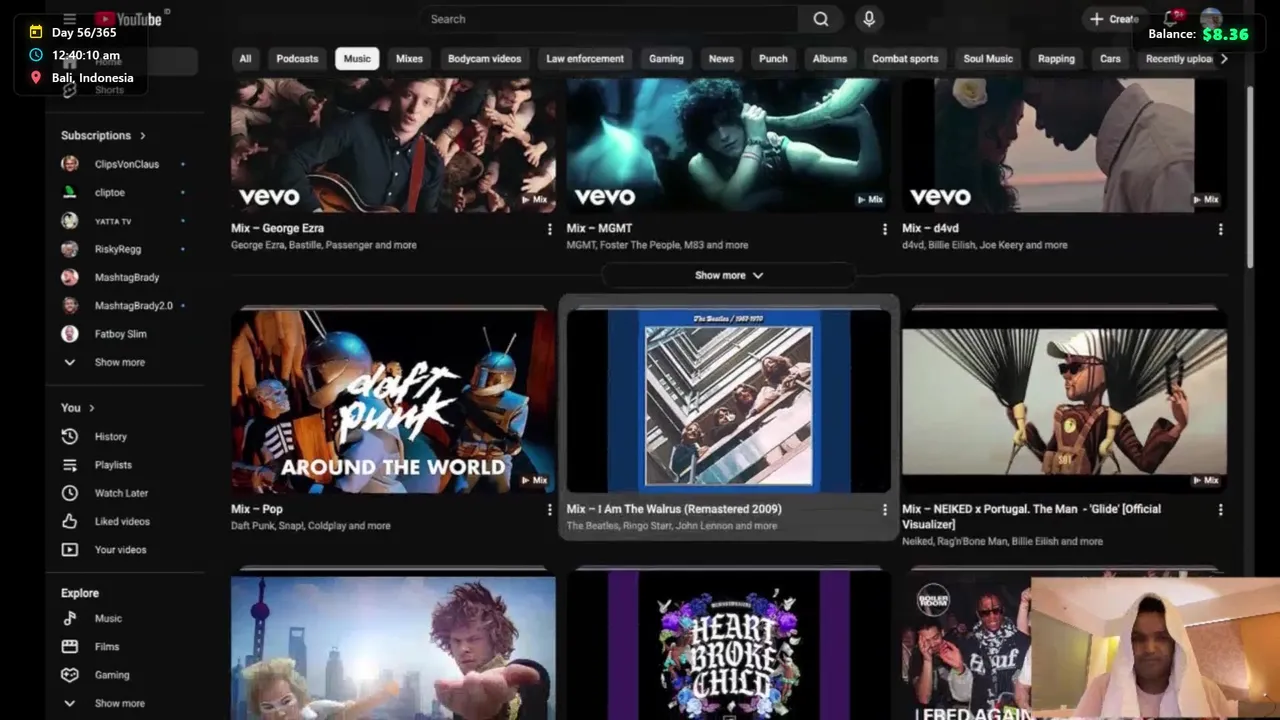Screen dimensions: 1280x720
Task: Click the Explore Films icon
Action: pyautogui.click(x=70, y=646)
